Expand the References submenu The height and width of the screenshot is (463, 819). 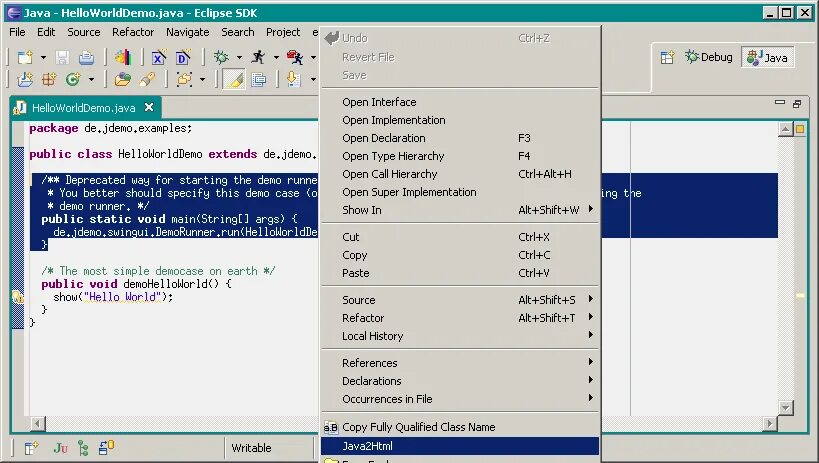(x=460, y=363)
